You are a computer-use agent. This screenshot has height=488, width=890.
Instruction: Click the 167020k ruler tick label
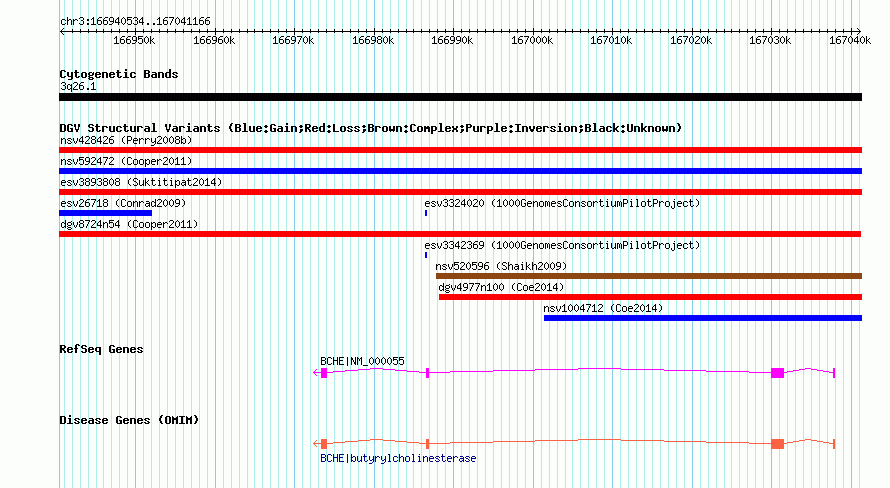[x=691, y=40]
